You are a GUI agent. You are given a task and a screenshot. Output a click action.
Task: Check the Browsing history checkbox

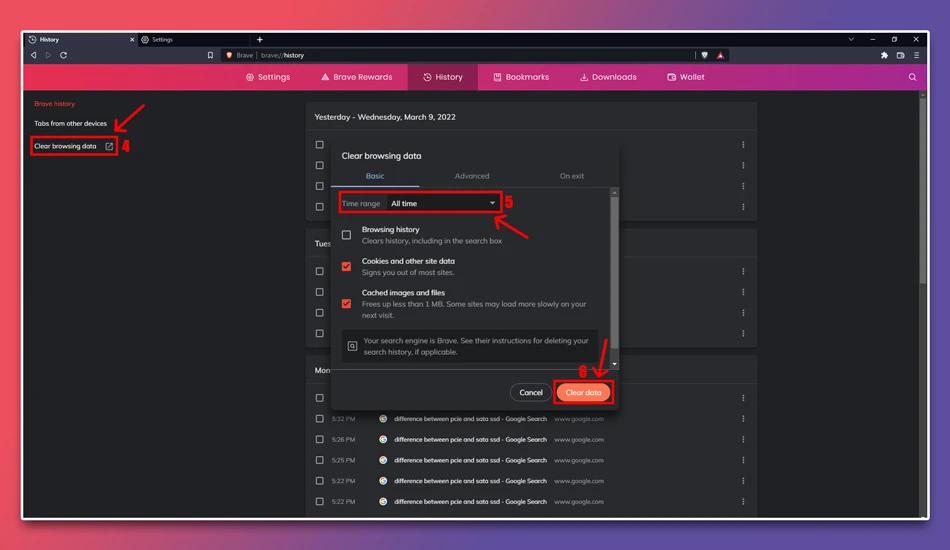click(346, 234)
